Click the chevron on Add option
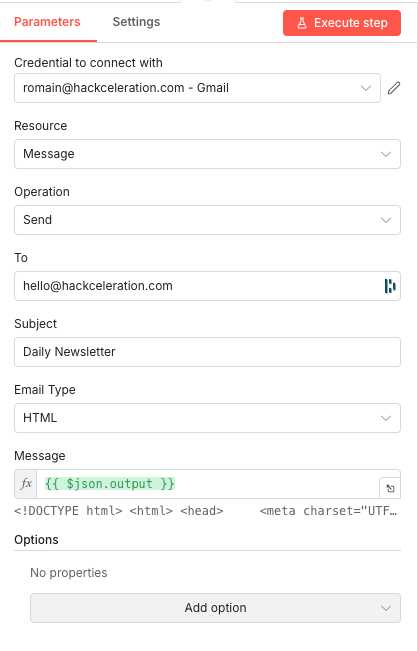Image resolution: width=418 pixels, height=651 pixels. click(386, 608)
